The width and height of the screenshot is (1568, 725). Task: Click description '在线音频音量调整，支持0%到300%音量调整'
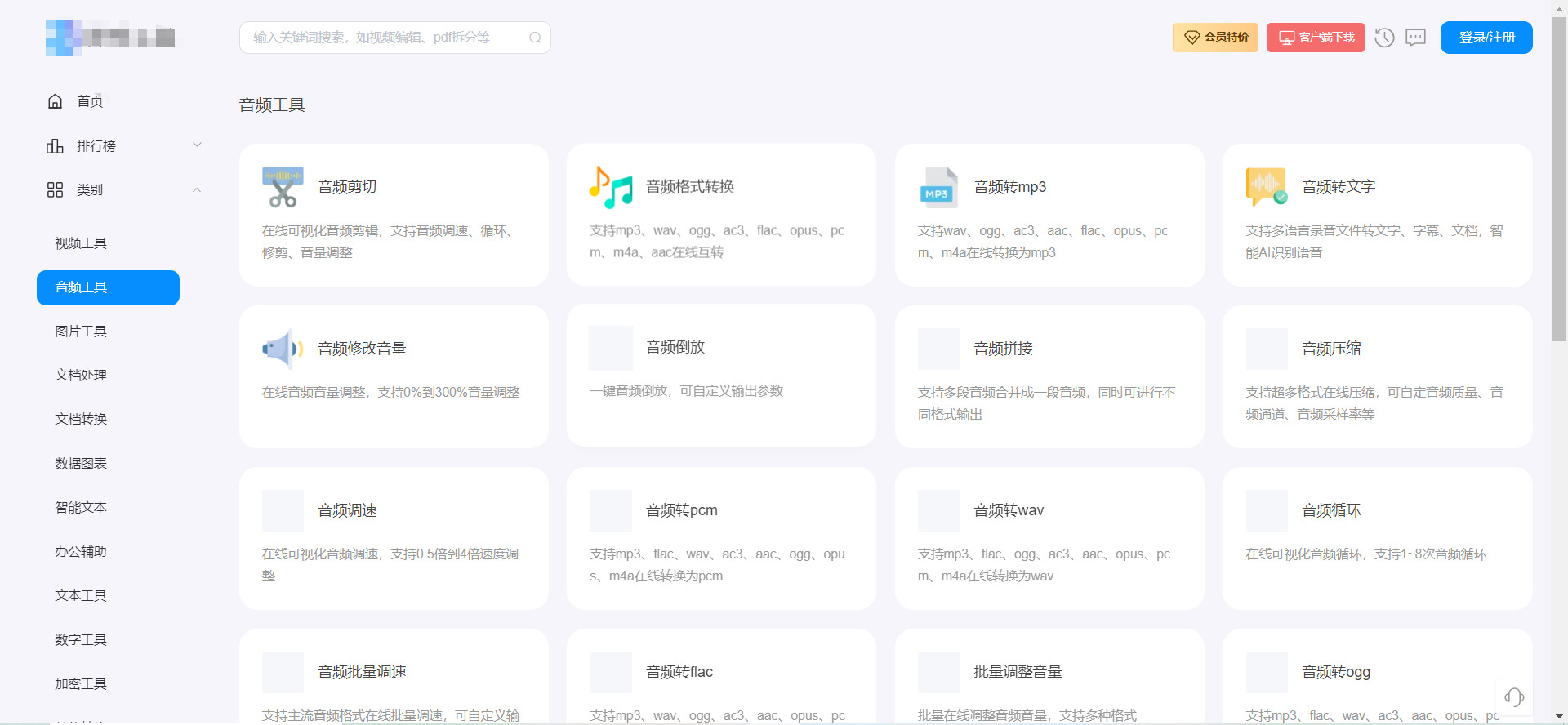[390, 393]
